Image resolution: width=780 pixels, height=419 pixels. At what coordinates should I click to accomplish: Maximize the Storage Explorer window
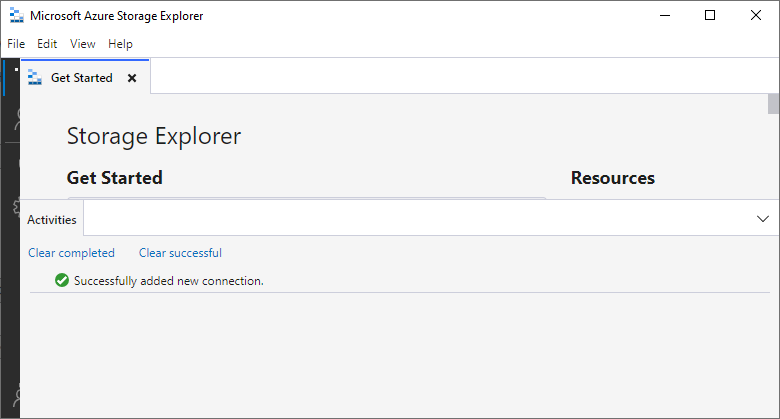point(709,16)
